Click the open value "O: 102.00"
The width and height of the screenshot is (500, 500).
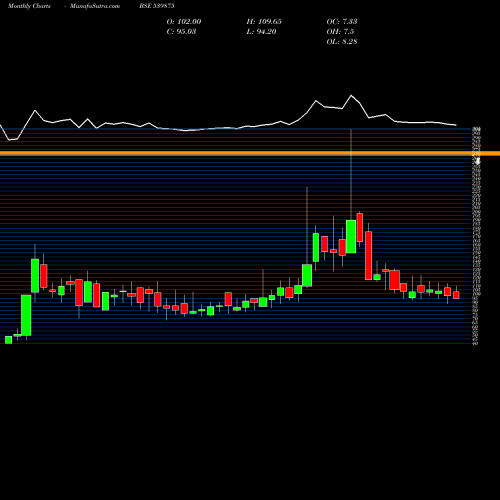184,21
